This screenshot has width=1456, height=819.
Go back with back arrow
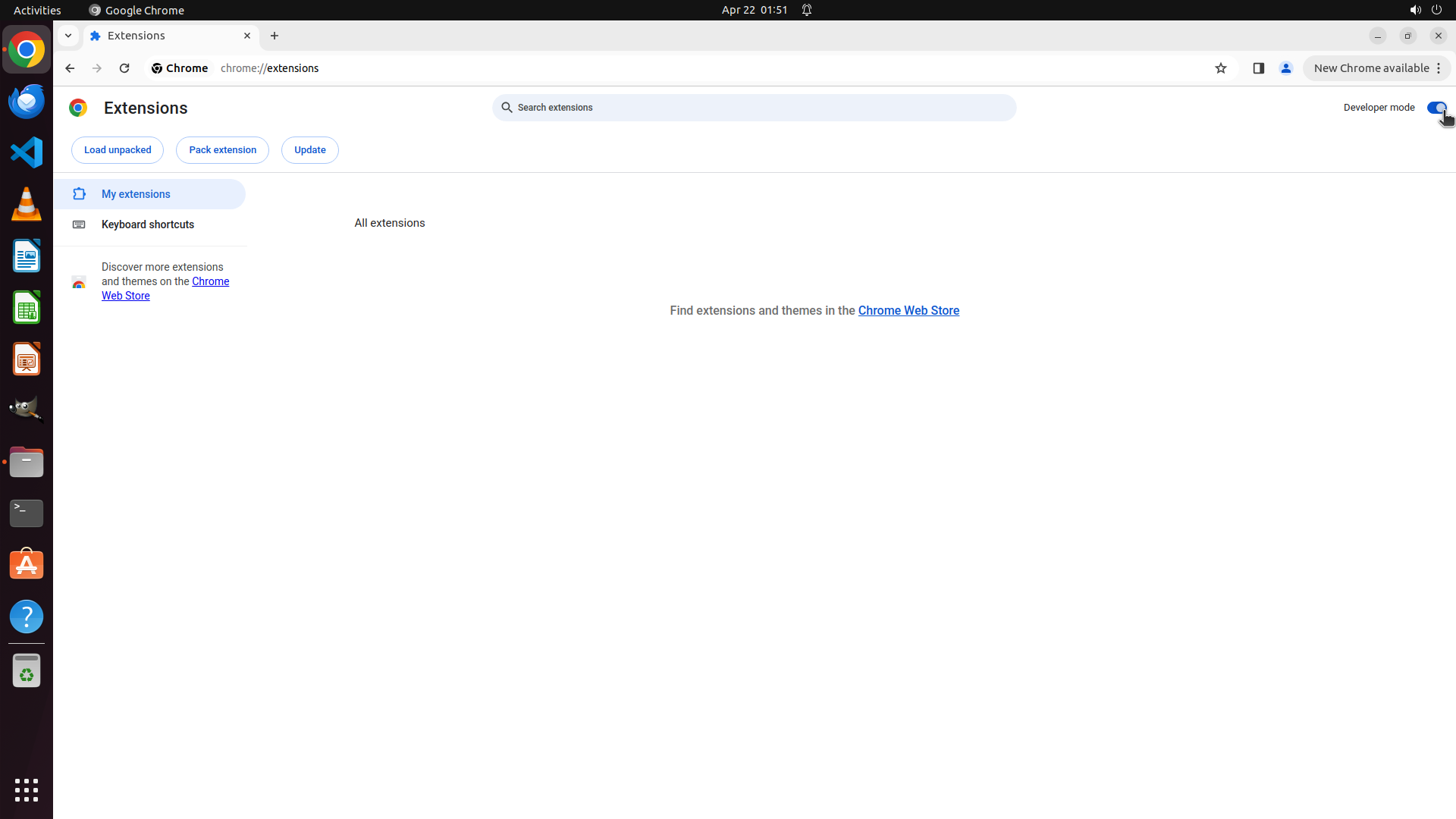click(x=70, y=68)
